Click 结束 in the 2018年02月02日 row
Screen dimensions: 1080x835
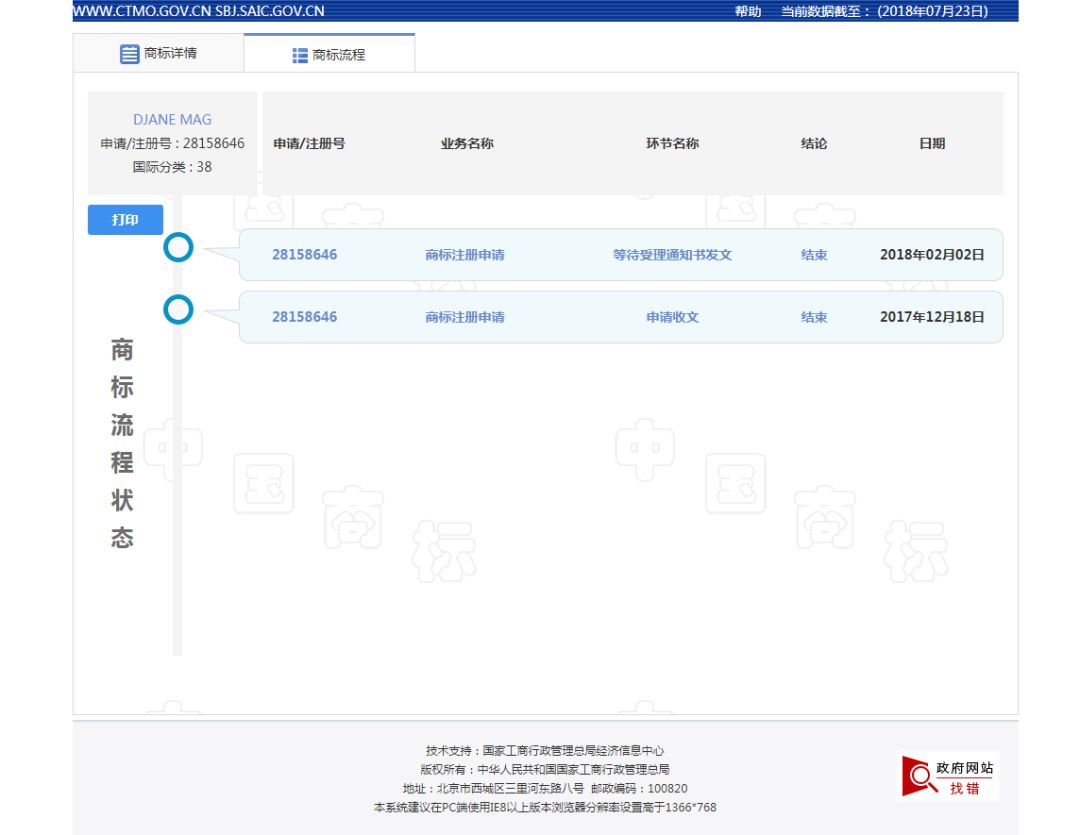[x=814, y=255]
